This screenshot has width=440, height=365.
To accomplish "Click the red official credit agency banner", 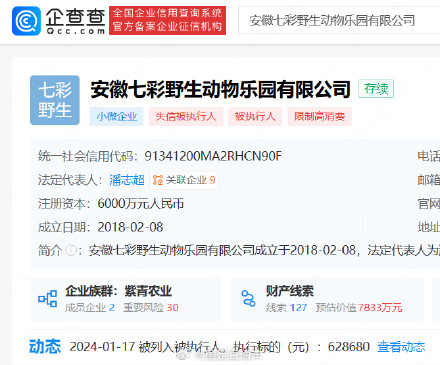I will click(167, 20).
